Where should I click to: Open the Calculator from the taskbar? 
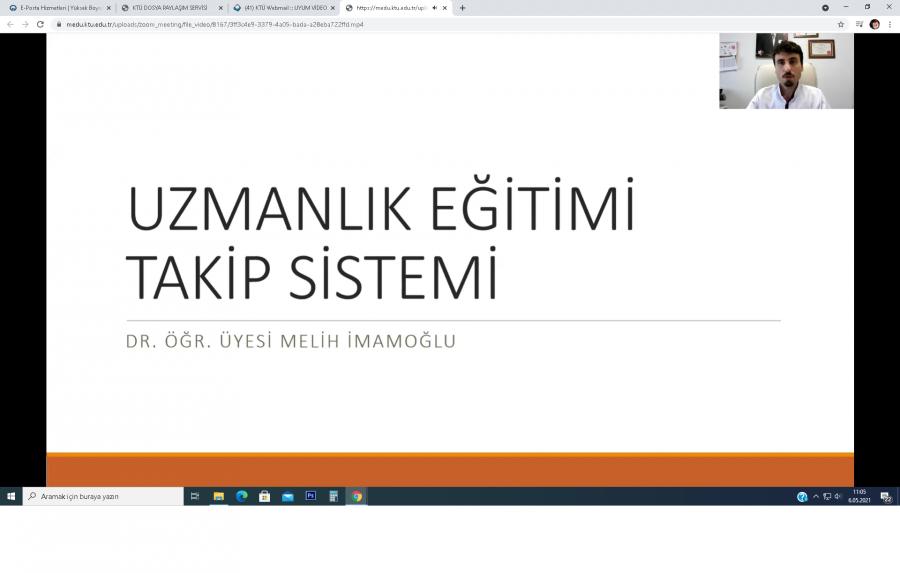(333, 496)
